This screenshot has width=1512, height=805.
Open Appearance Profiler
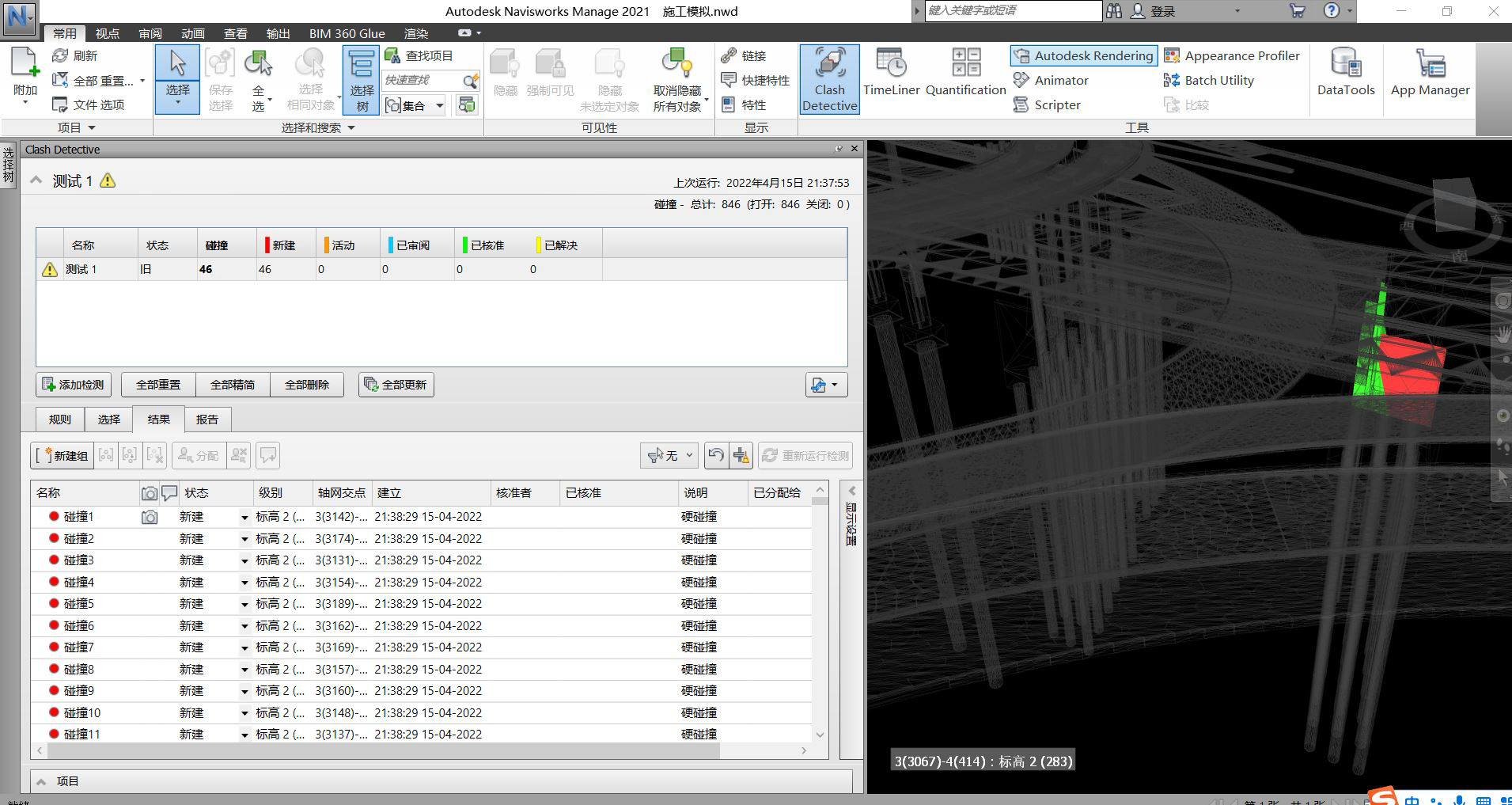1232,55
